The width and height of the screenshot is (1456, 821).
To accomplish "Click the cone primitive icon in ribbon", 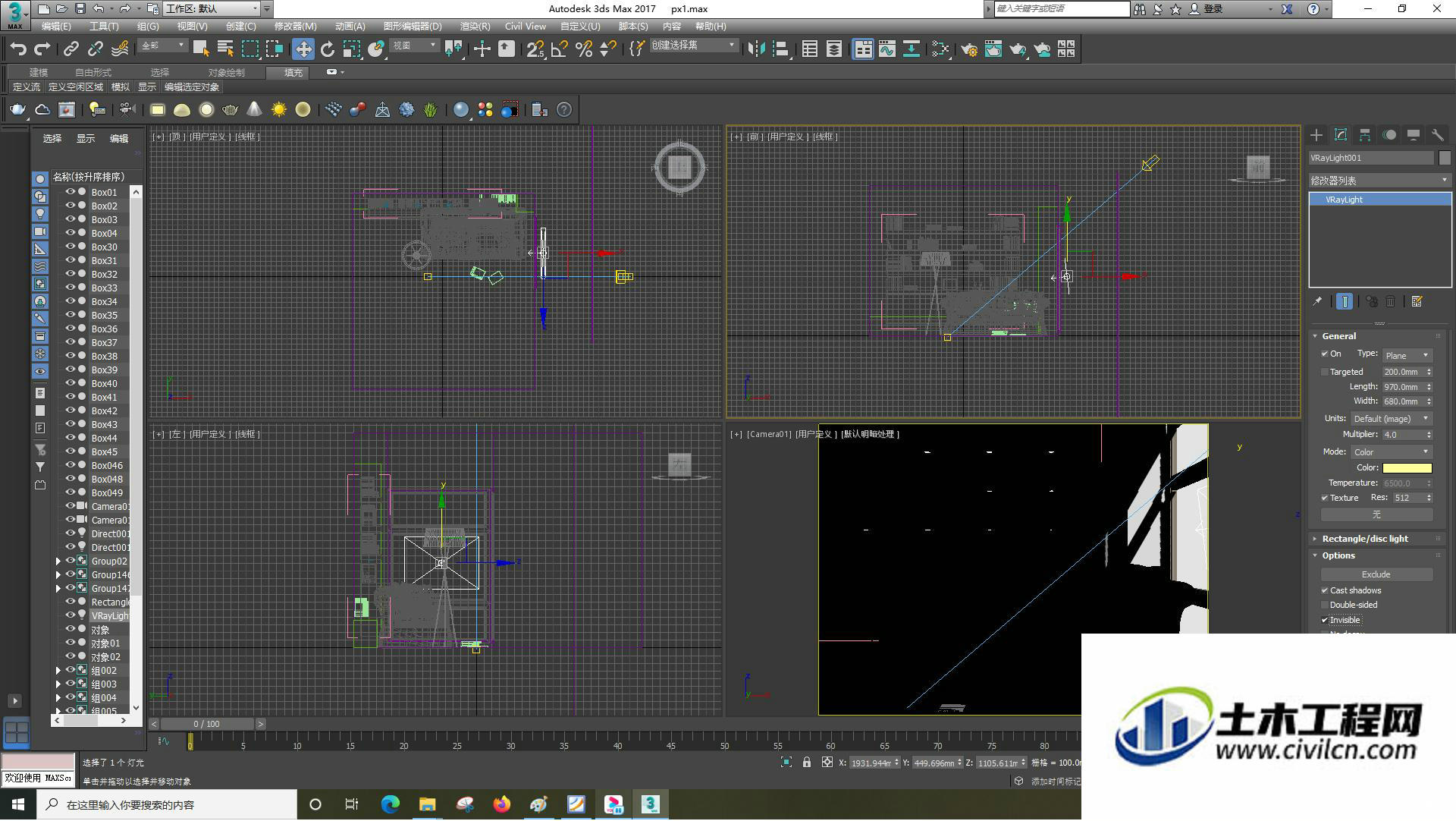I will (x=255, y=110).
